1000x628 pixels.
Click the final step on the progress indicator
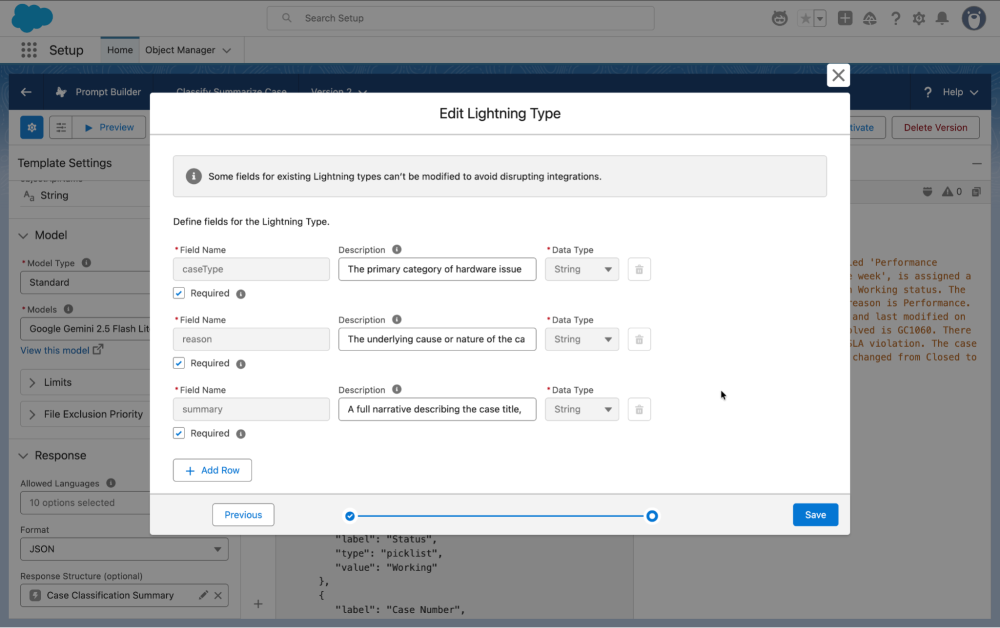[x=652, y=516]
